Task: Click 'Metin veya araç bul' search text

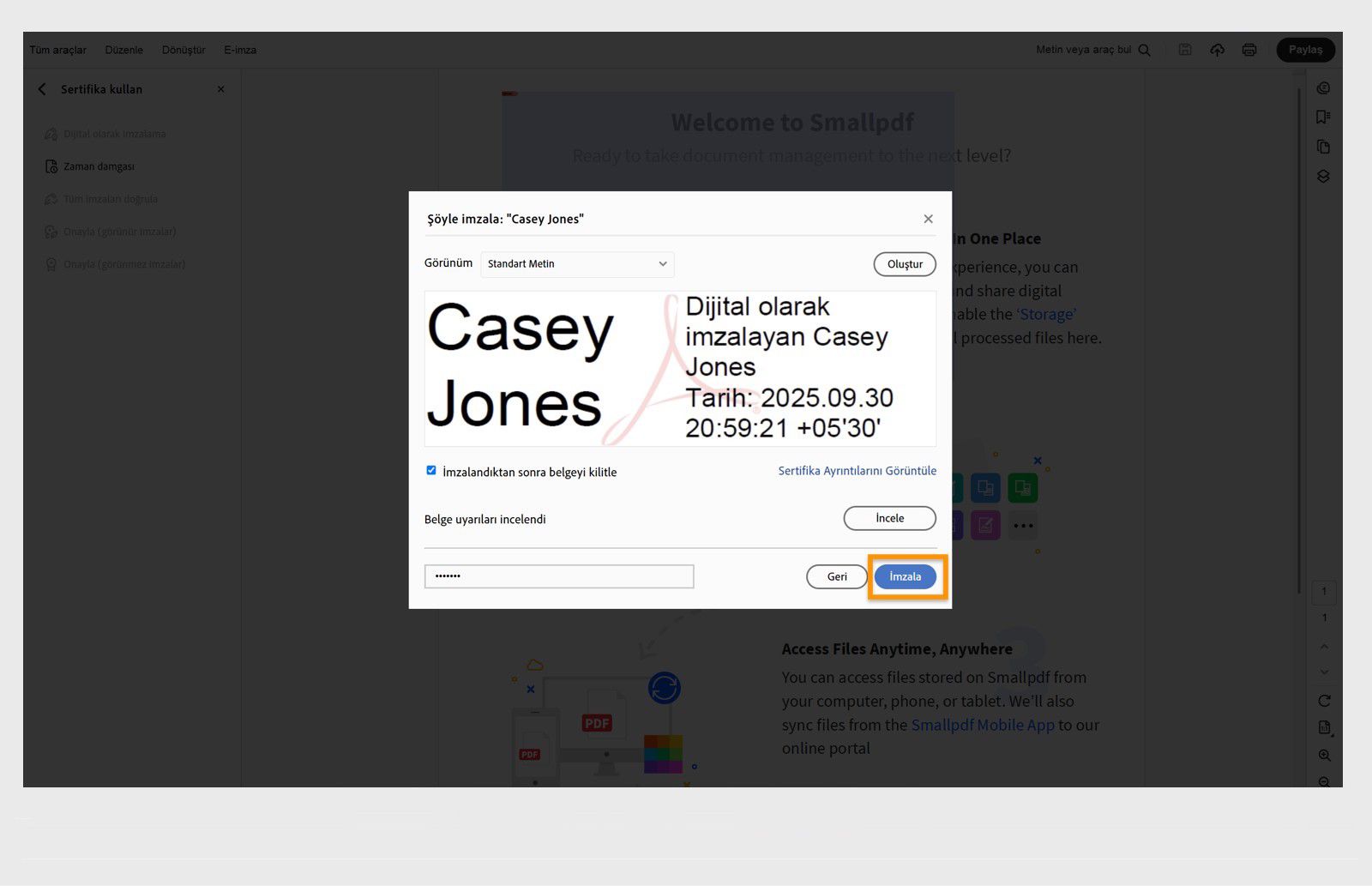Action: tap(1084, 50)
